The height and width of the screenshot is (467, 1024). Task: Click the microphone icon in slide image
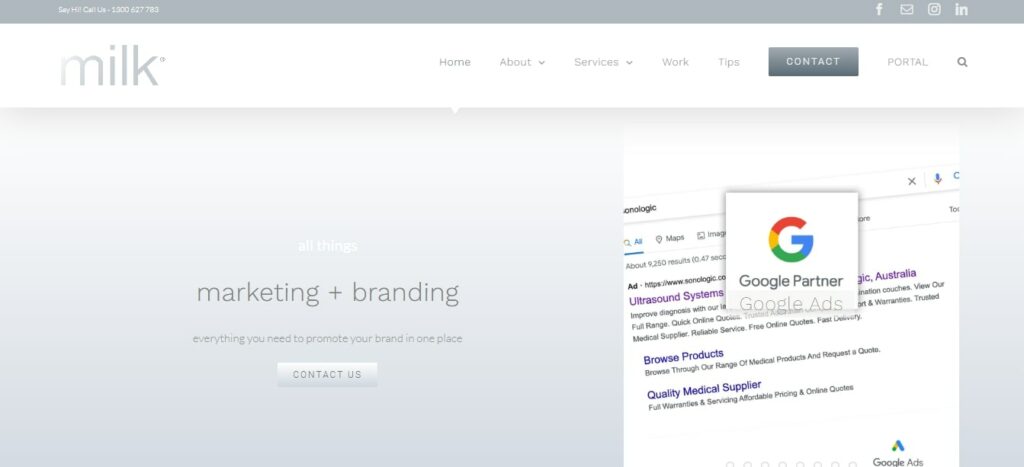[938, 179]
